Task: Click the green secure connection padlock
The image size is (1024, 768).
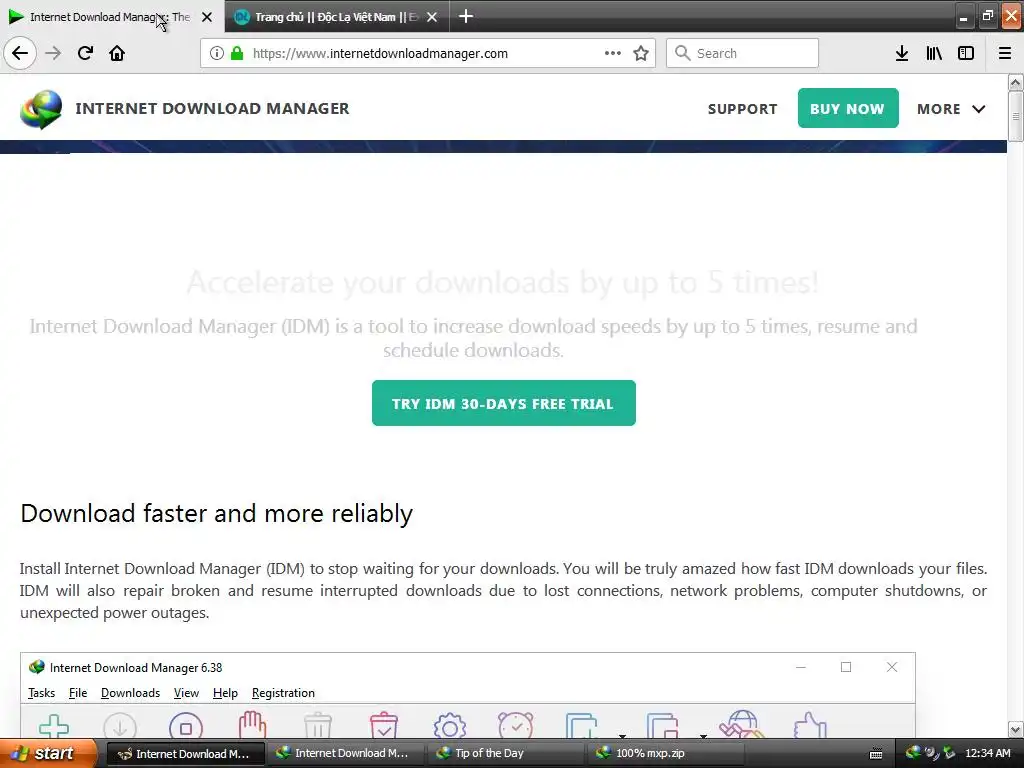Action: point(237,53)
